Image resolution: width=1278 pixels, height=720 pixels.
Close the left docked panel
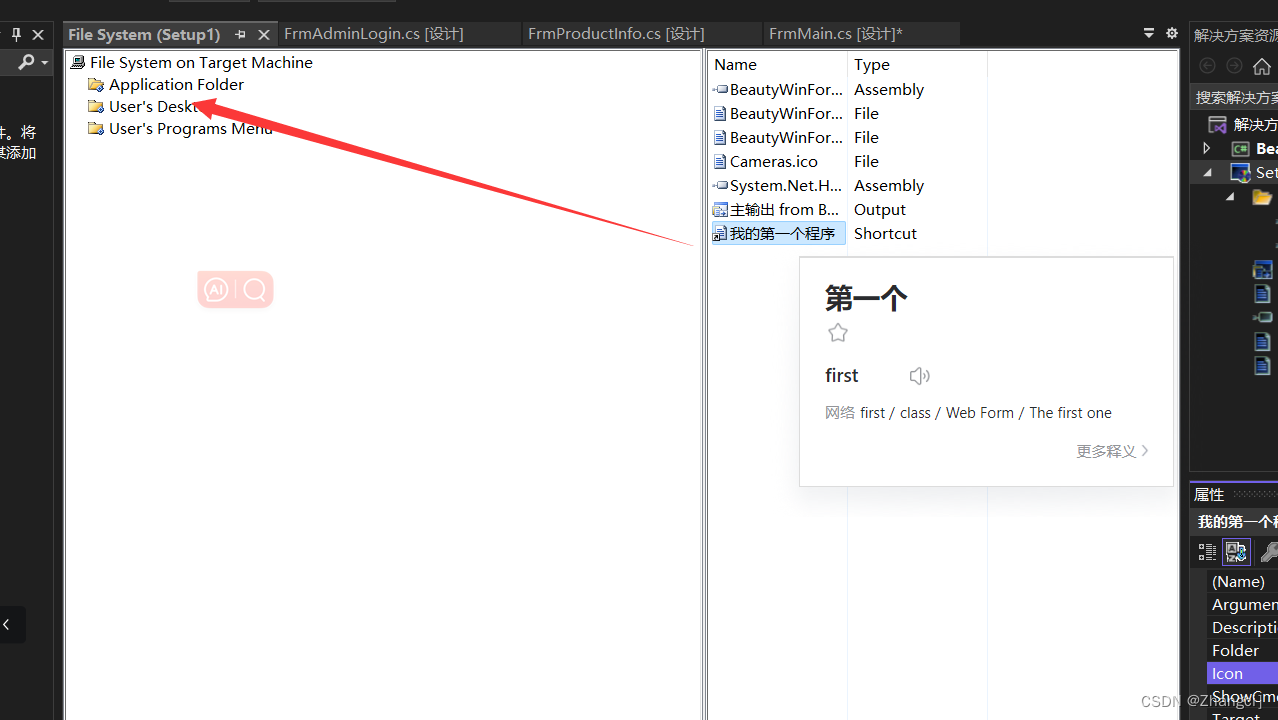tap(38, 34)
